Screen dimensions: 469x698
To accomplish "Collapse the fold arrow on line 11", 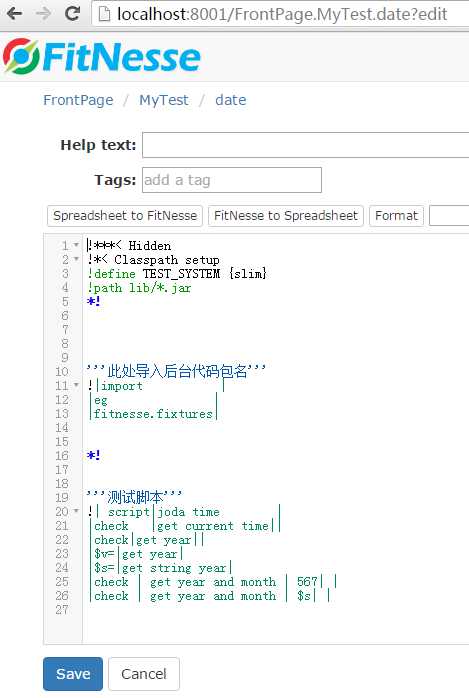I will point(76,386).
